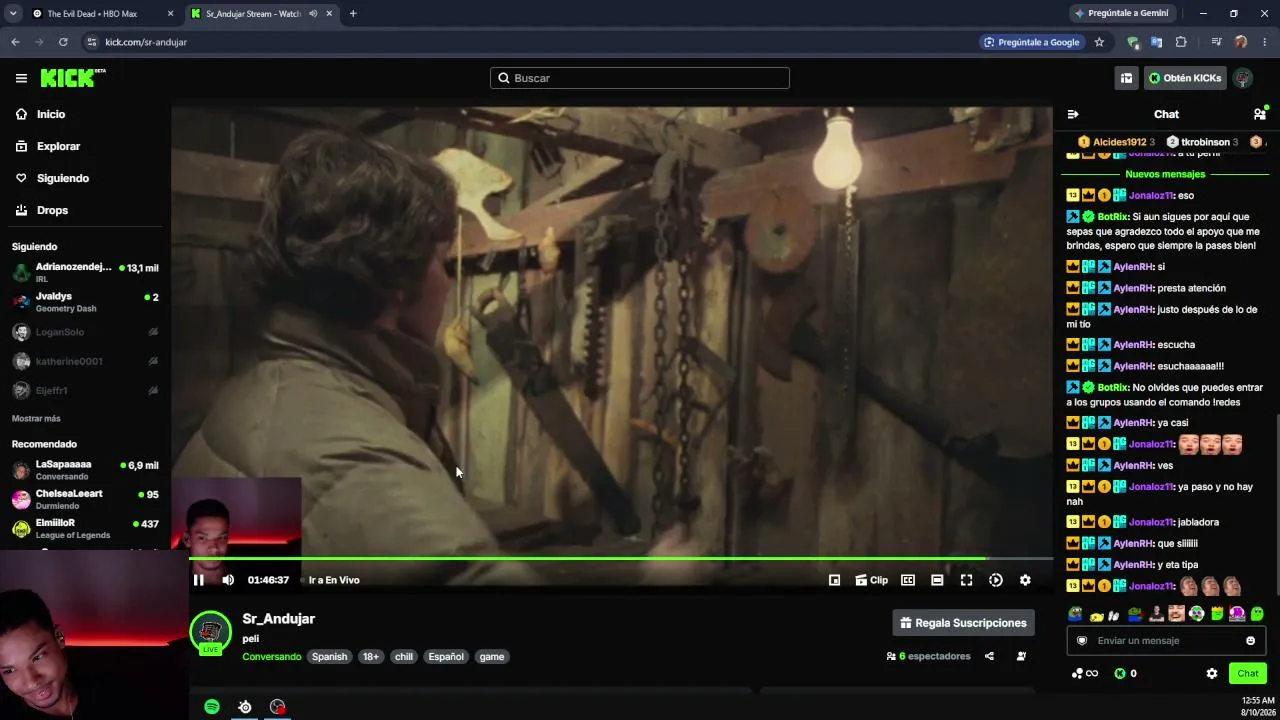Click the stream progress bar
The height and width of the screenshot is (720, 1280).
click(x=621, y=558)
